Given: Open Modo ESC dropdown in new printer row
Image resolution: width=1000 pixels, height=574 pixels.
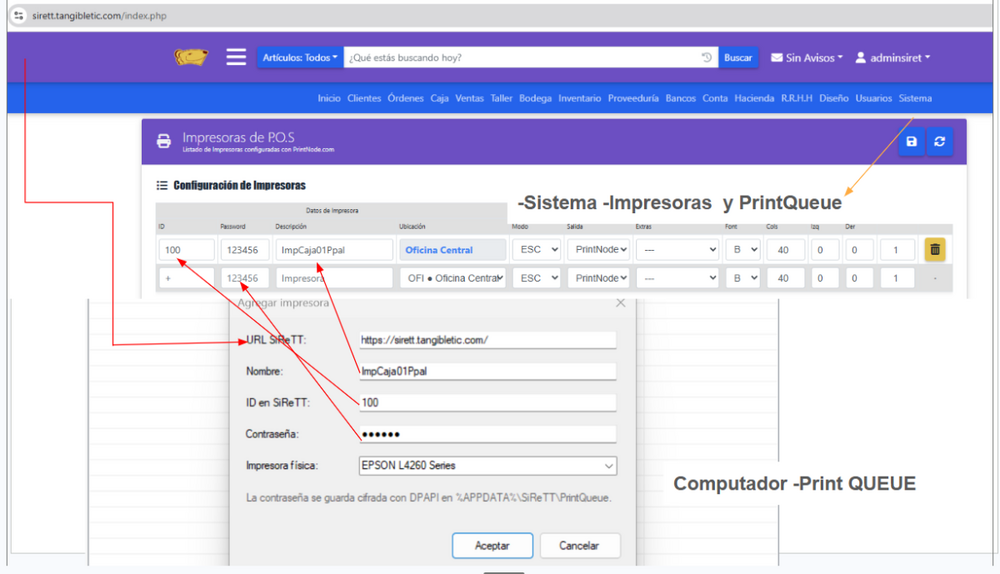Looking at the screenshot, I should tap(536, 278).
